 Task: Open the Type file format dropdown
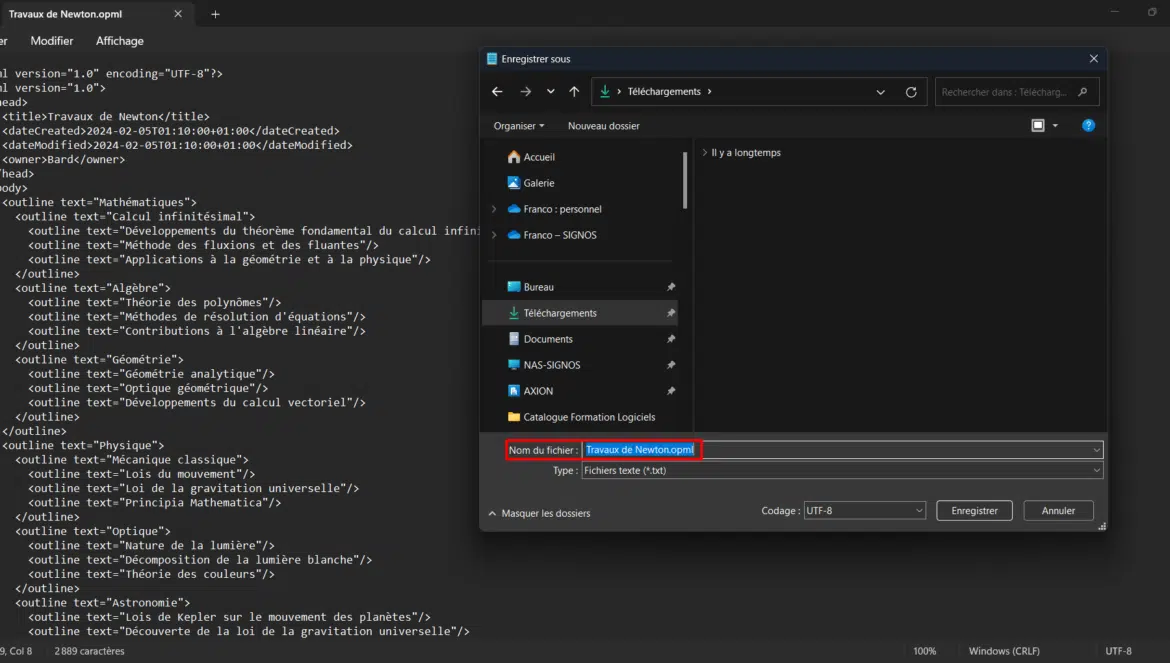841,470
